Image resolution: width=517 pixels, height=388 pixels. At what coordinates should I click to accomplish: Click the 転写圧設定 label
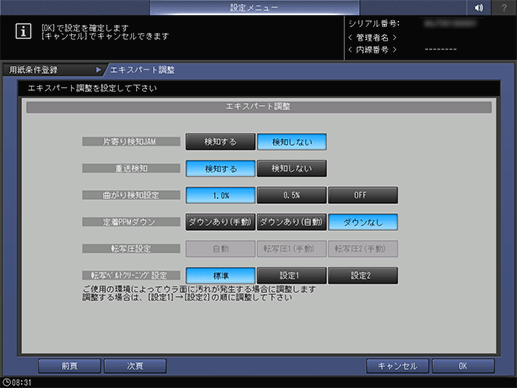tap(131, 249)
